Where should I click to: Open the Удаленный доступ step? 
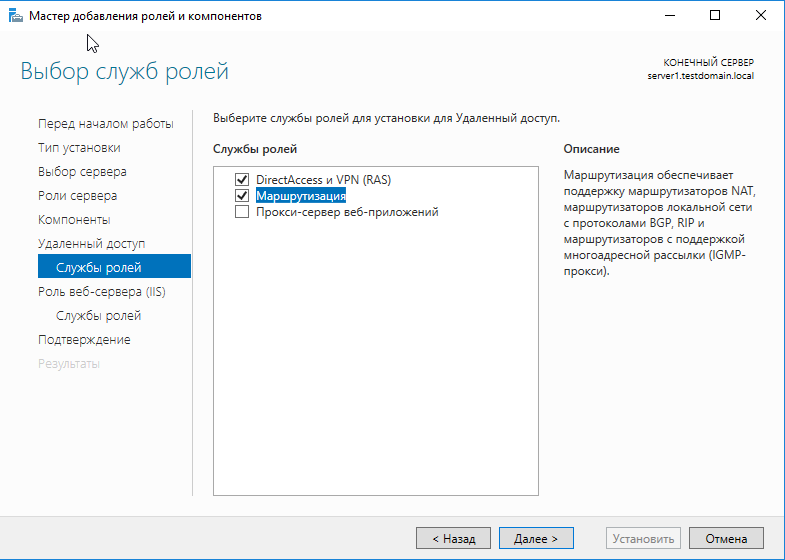coord(91,244)
